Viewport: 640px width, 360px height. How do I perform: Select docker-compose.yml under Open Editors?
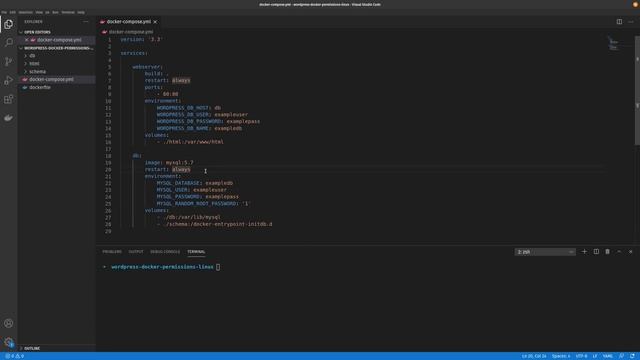click(59, 40)
